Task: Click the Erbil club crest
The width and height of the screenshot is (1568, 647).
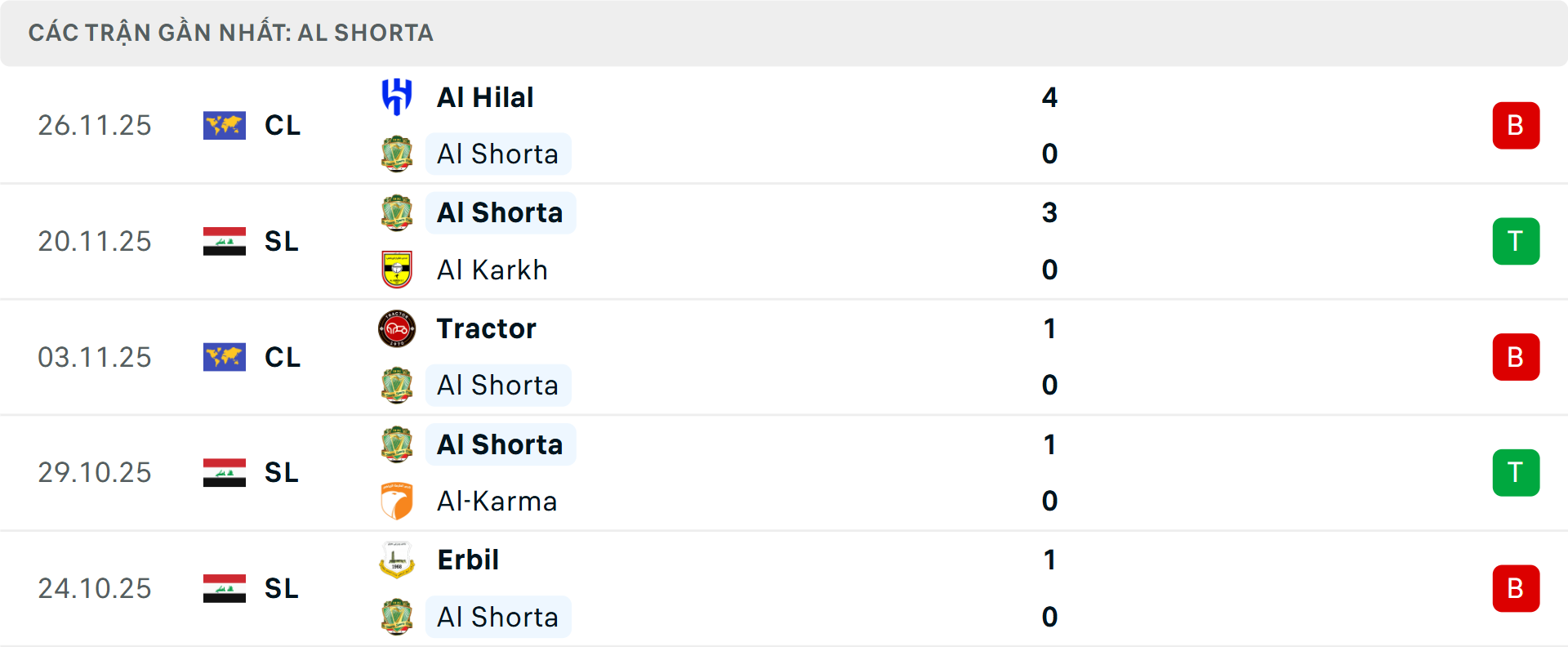Action: [397, 560]
